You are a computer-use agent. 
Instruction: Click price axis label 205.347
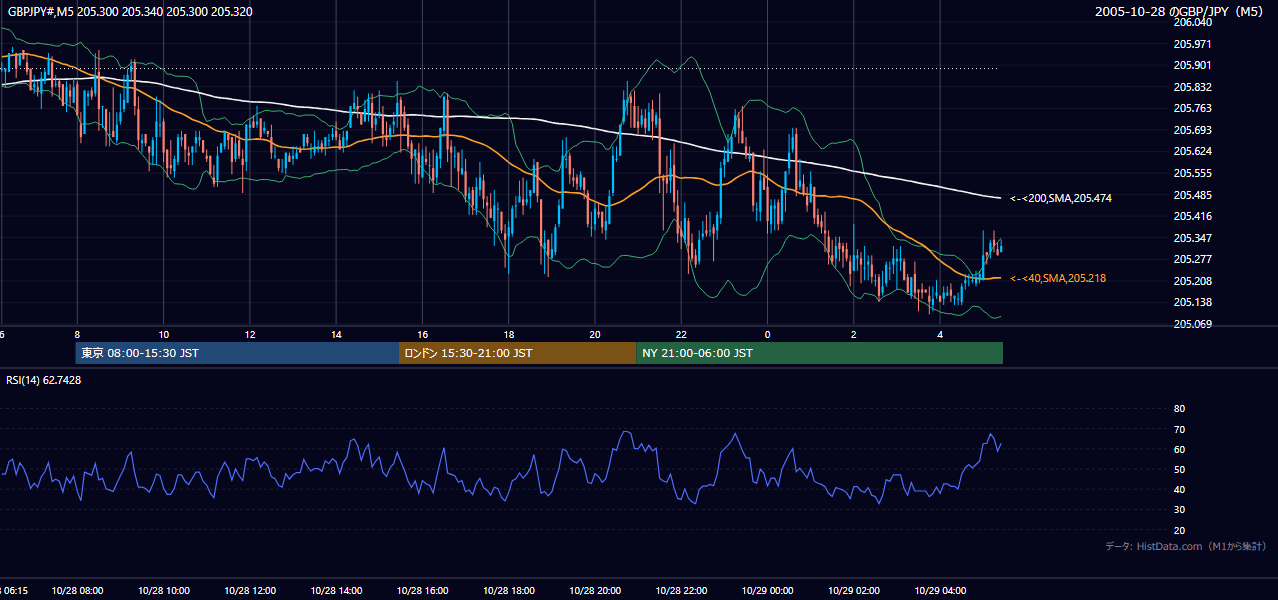point(1193,238)
